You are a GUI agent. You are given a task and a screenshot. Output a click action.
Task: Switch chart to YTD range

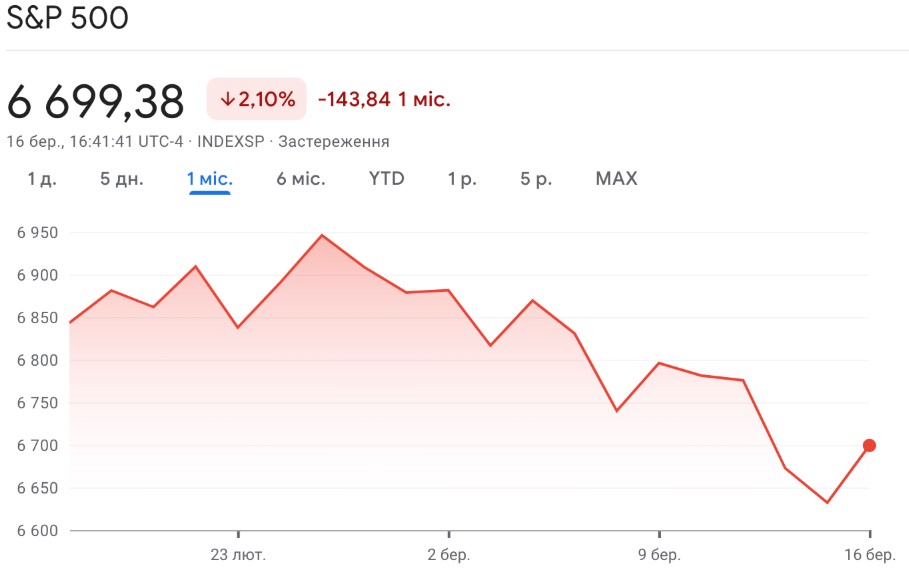387,179
